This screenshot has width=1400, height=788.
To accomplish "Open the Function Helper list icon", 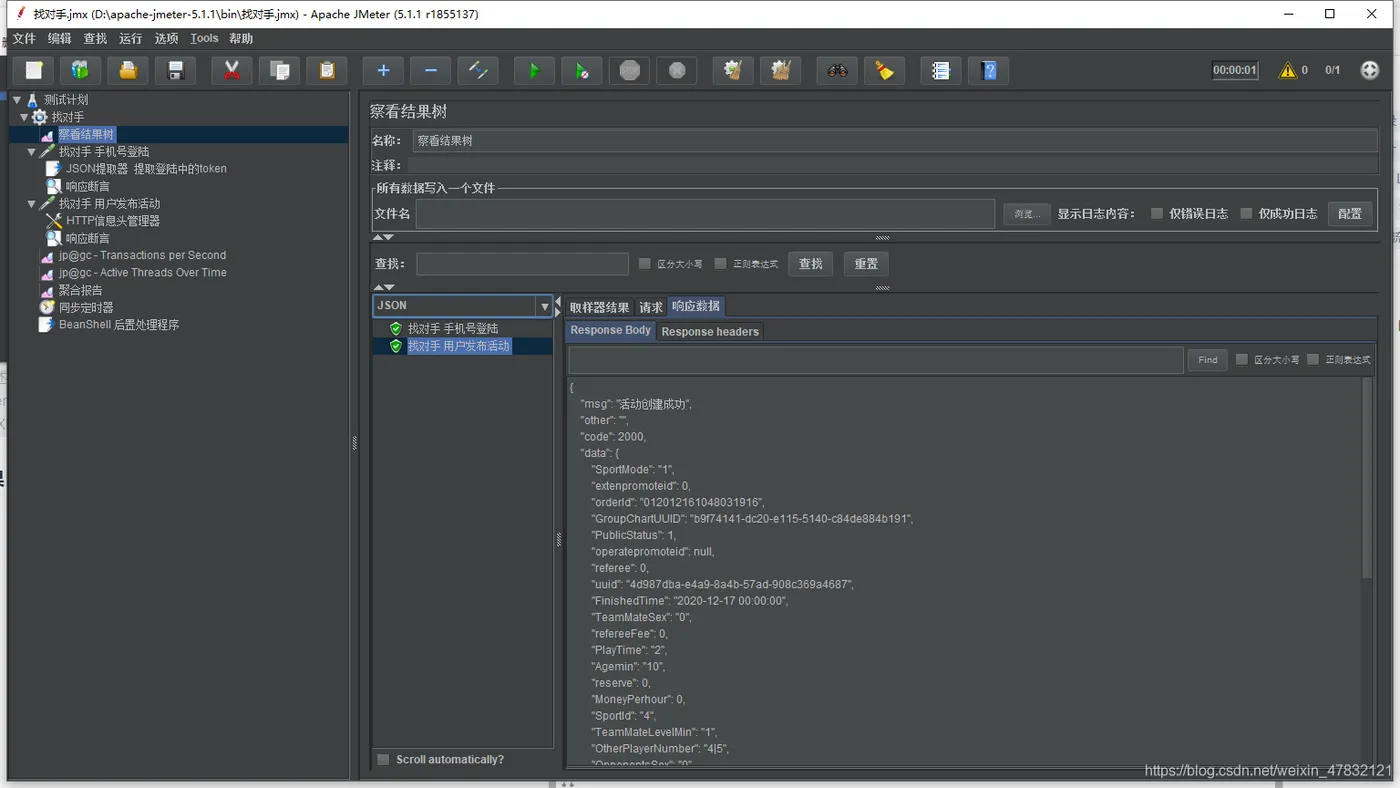I will (x=940, y=70).
